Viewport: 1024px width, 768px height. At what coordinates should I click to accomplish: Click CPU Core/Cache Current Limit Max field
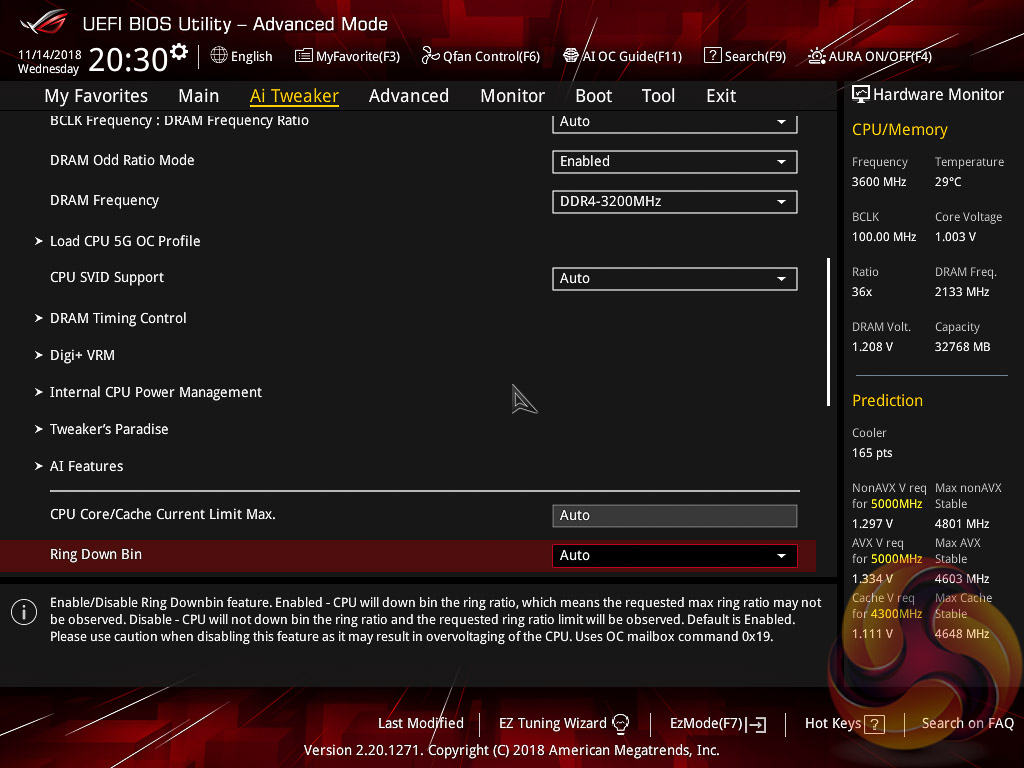click(x=675, y=515)
